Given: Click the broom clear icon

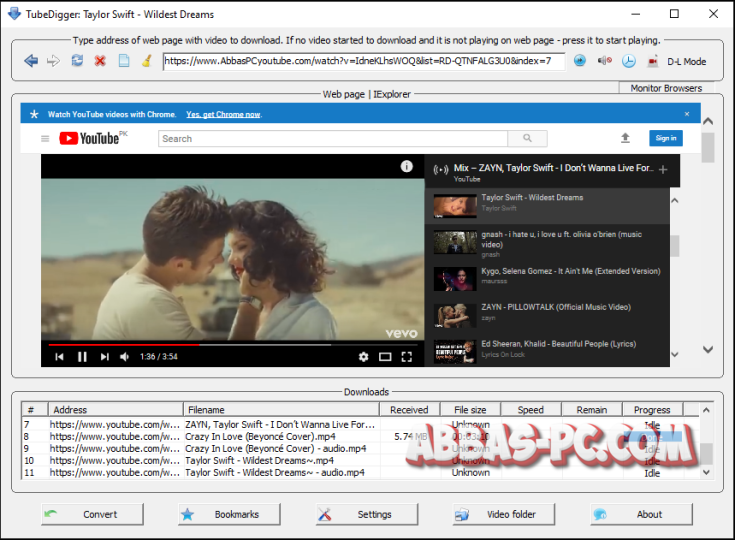Looking at the screenshot, I should coord(146,61).
